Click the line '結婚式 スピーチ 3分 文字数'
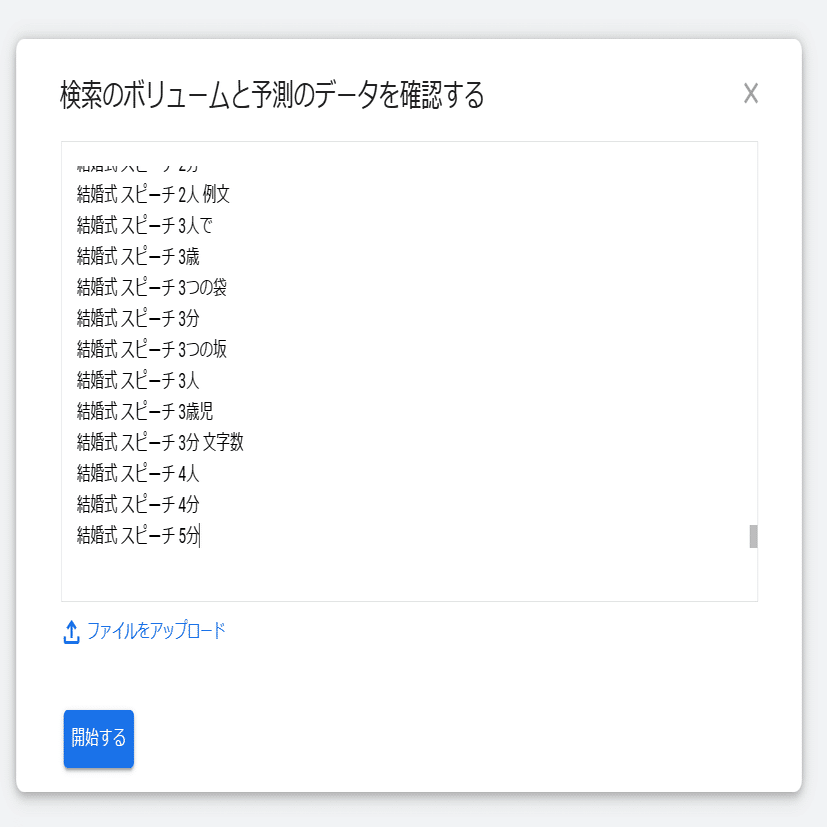Screen dimensions: 827x827 click(x=160, y=443)
